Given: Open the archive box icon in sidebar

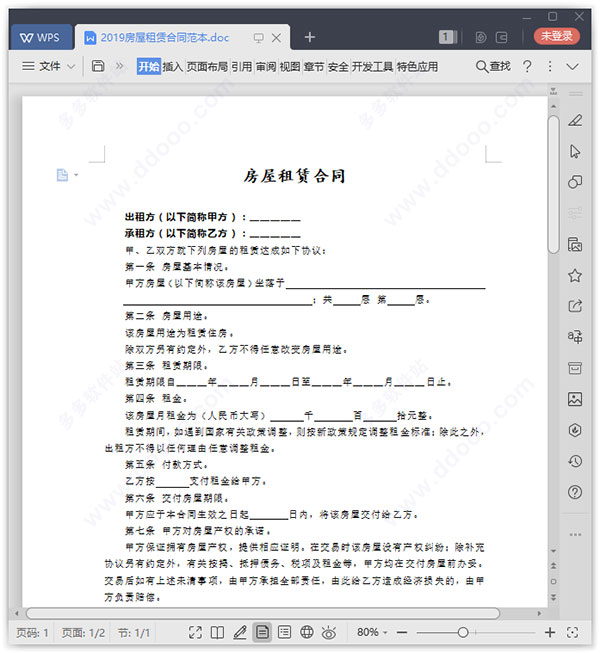Looking at the screenshot, I should (x=575, y=368).
